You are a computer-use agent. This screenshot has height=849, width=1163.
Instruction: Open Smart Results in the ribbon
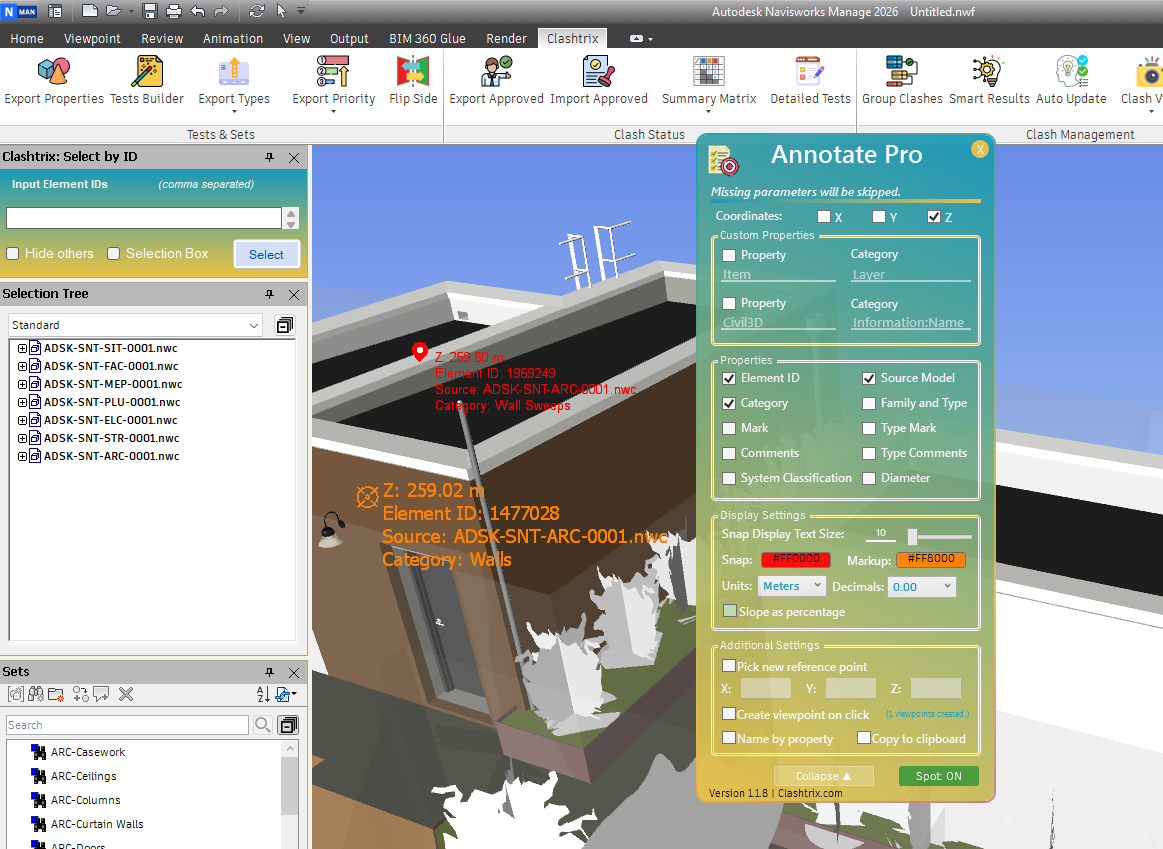pyautogui.click(x=989, y=72)
